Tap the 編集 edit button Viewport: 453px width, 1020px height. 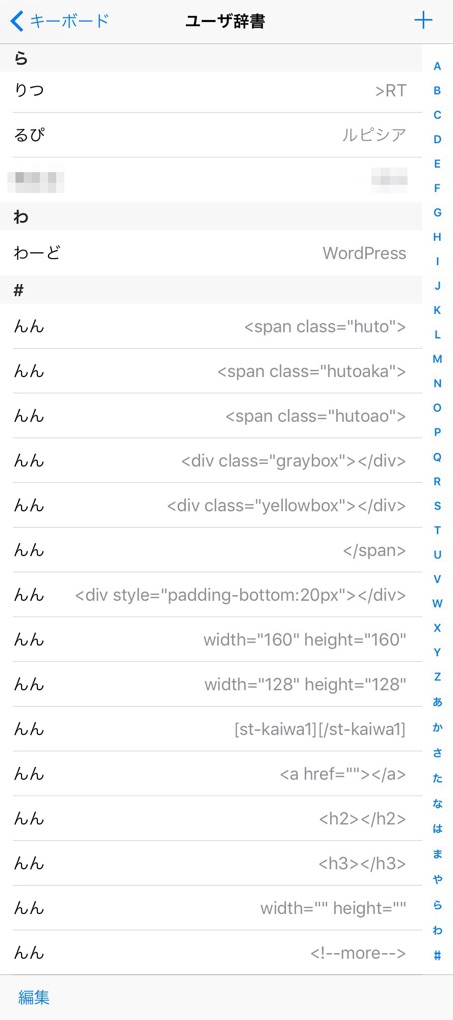pos(34,997)
